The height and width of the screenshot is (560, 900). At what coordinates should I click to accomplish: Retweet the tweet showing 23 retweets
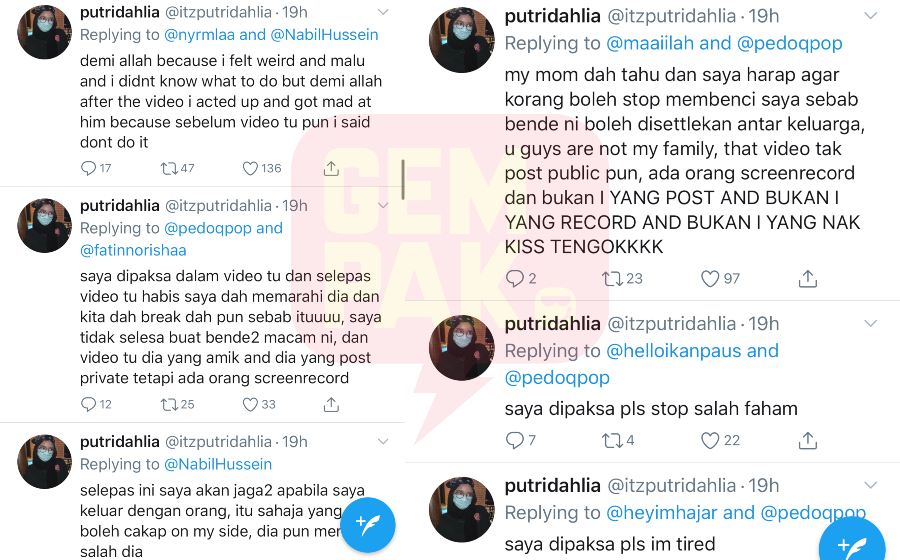pyautogui.click(x=612, y=279)
